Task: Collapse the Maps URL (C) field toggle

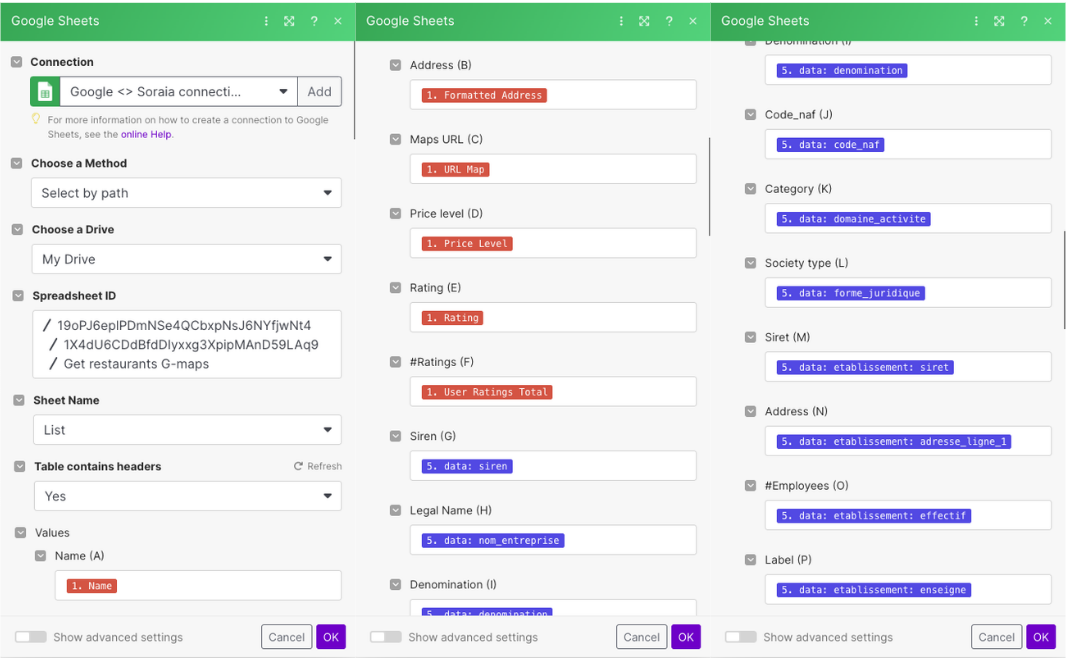Action: click(396, 139)
